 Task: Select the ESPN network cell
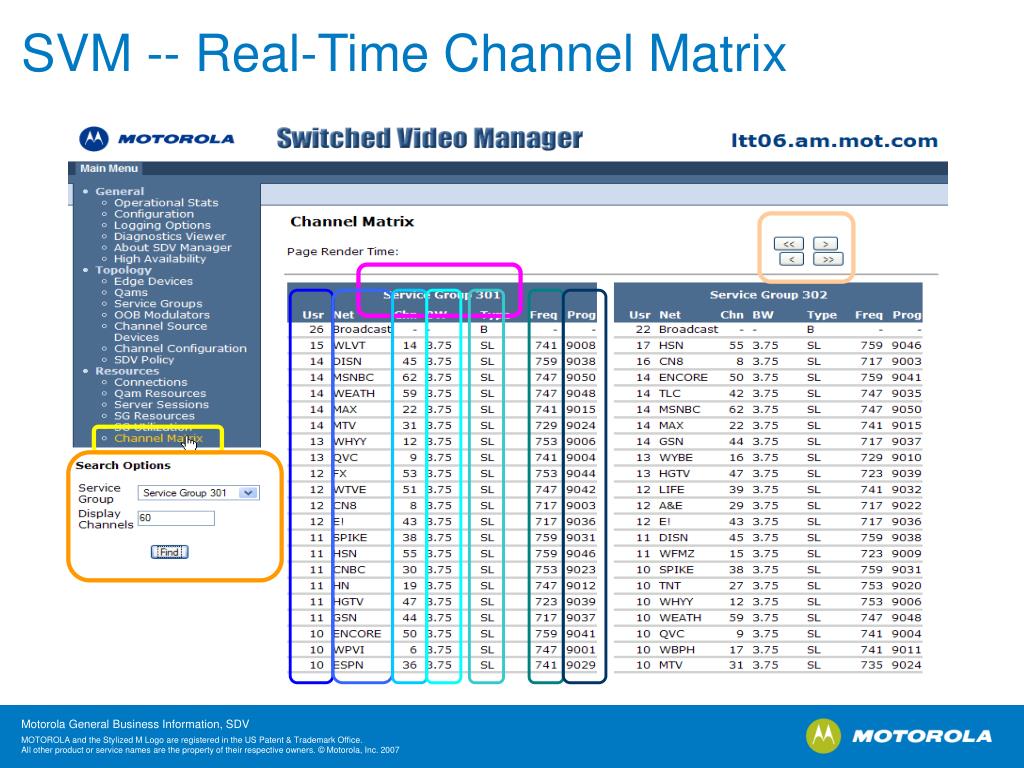[348, 665]
